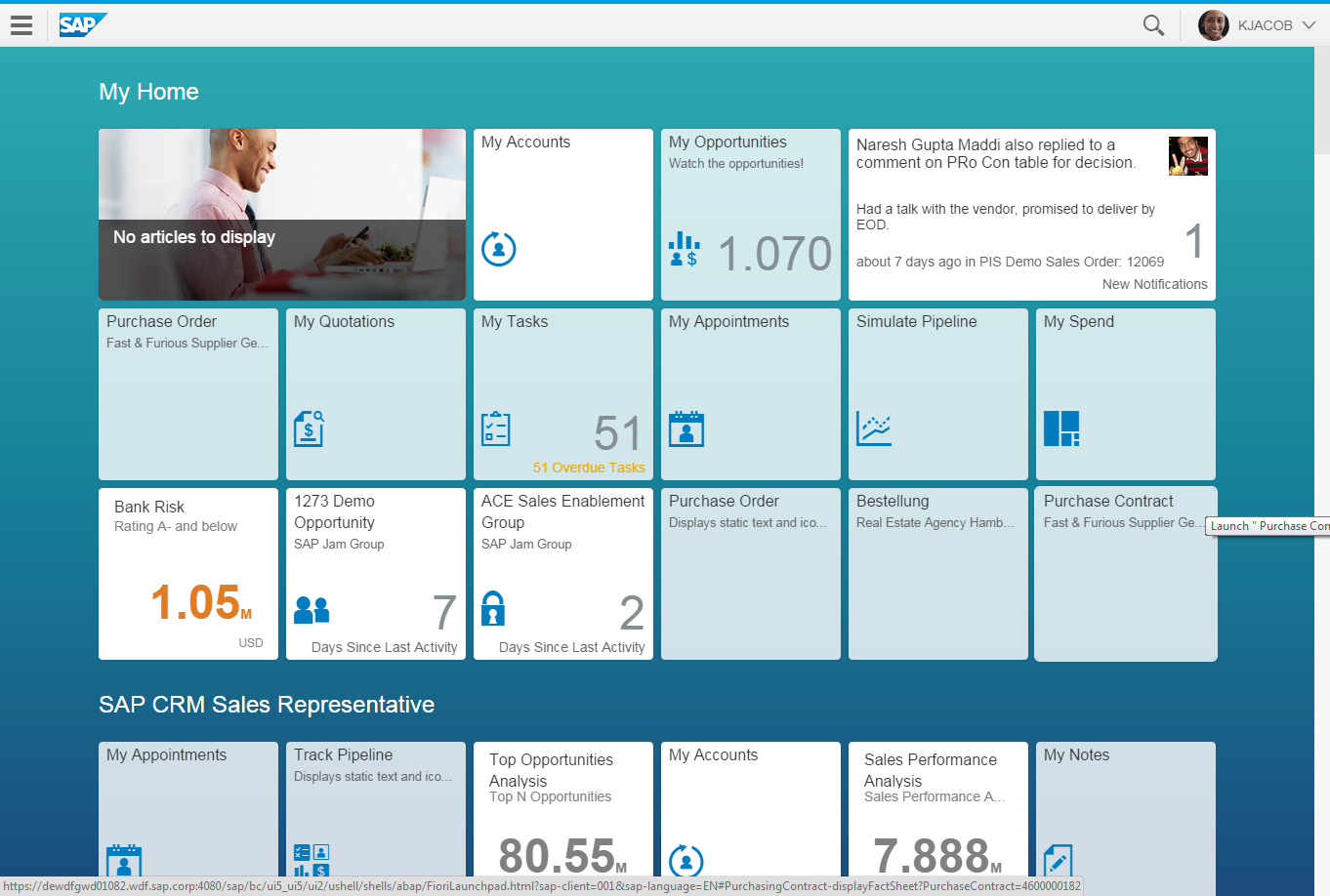Open the Bank Risk tile

(x=188, y=574)
